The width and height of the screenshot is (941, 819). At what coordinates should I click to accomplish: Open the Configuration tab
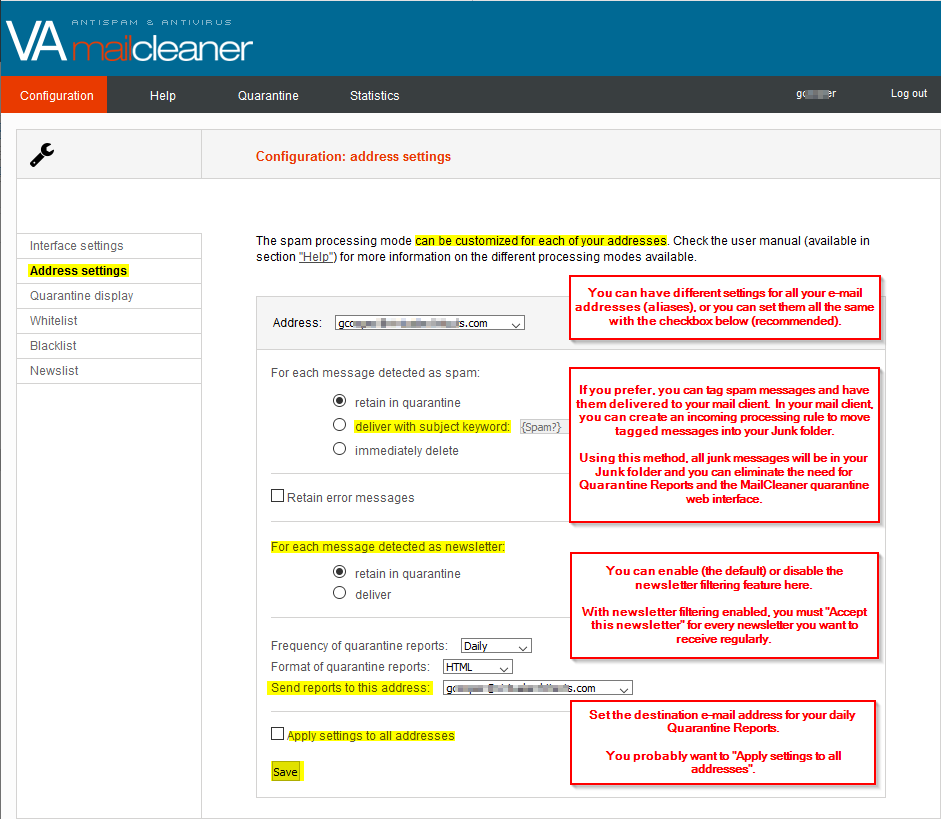pyautogui.click(x=54, y=95)
